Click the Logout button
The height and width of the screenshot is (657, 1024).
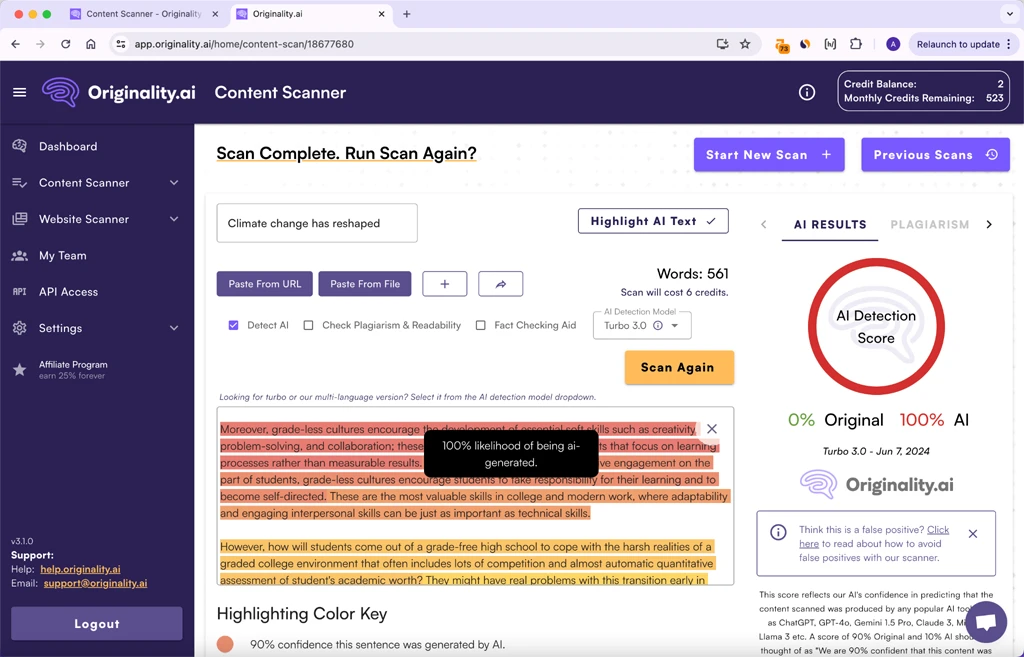(97, 624)
